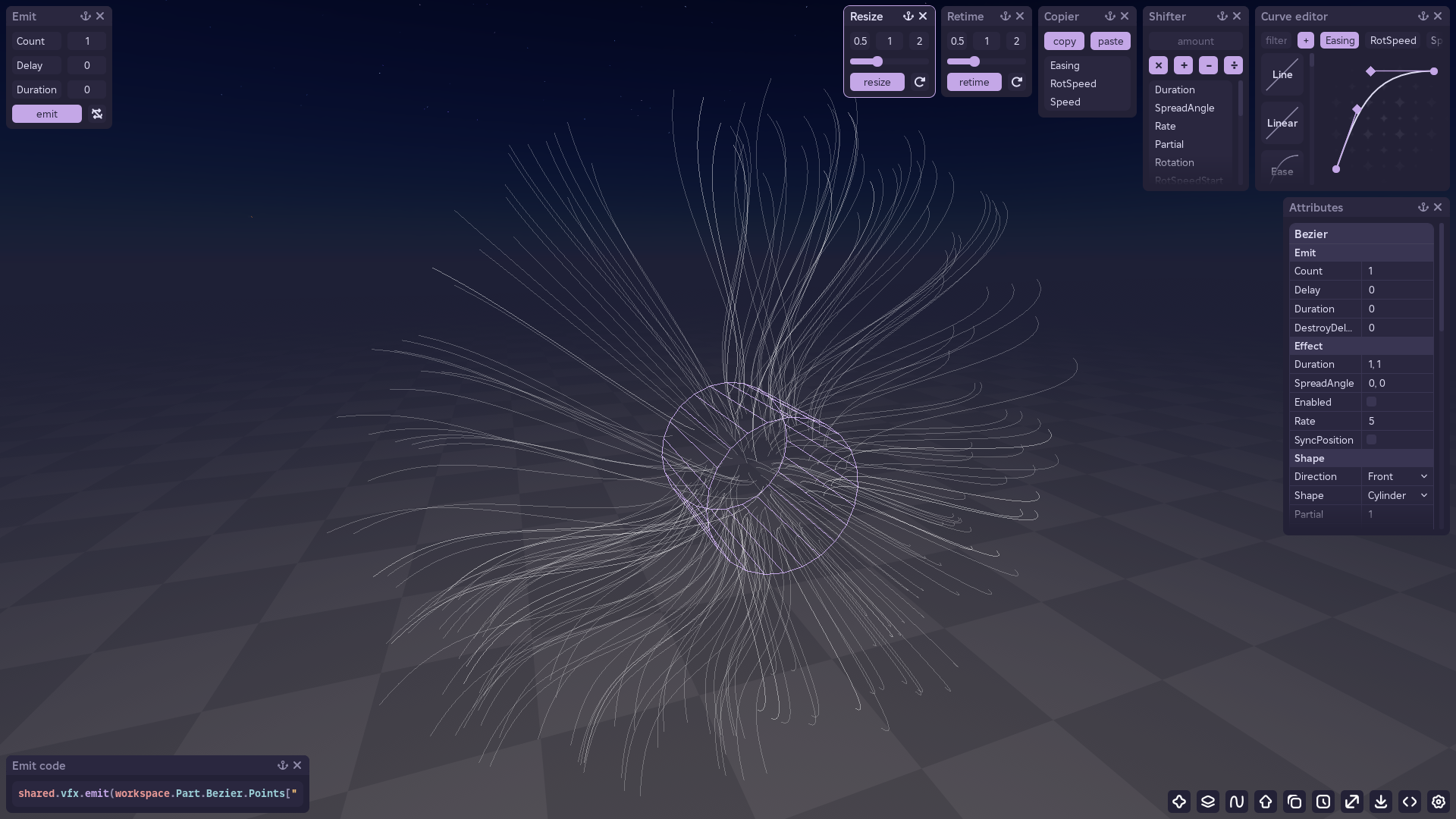Toggle the Enabled checkbox in Attributes
The width and height of the screenshot is (1456, 819).
pyautogui.click(x=1371, y=402)
